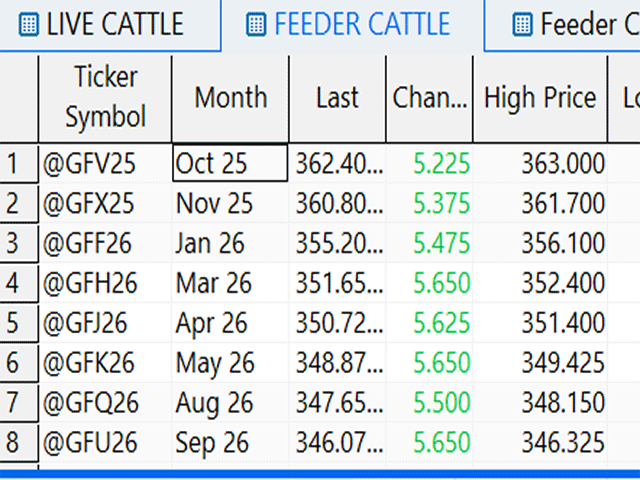Sort by the Month column header
Image resolution: width=640 pixels, height=480 pixels.
[x=230, y=97]
